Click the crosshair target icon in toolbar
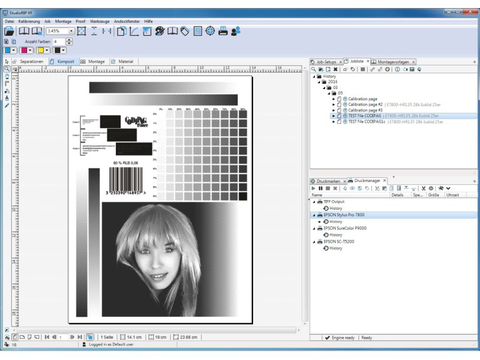 tap(210, 31)
